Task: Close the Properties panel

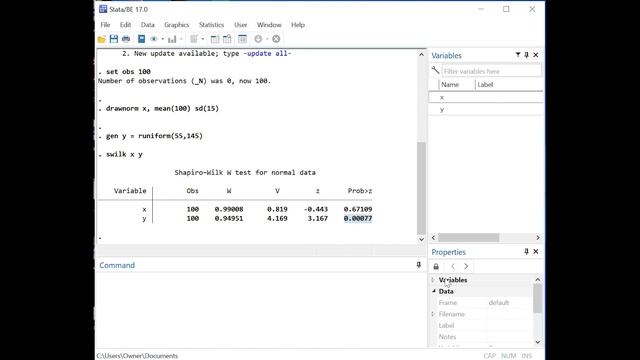Action: pos(536,251)
